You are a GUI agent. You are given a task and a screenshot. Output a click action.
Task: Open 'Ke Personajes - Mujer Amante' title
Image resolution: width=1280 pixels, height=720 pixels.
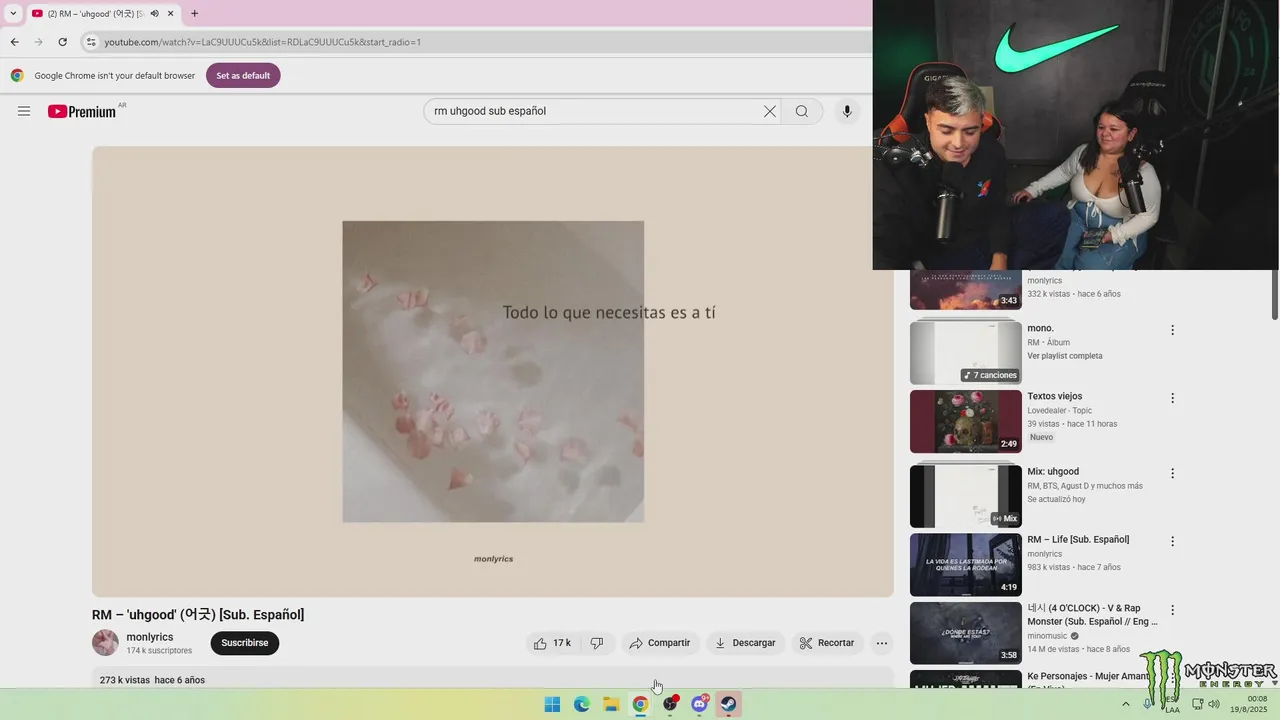point(1088,676)
